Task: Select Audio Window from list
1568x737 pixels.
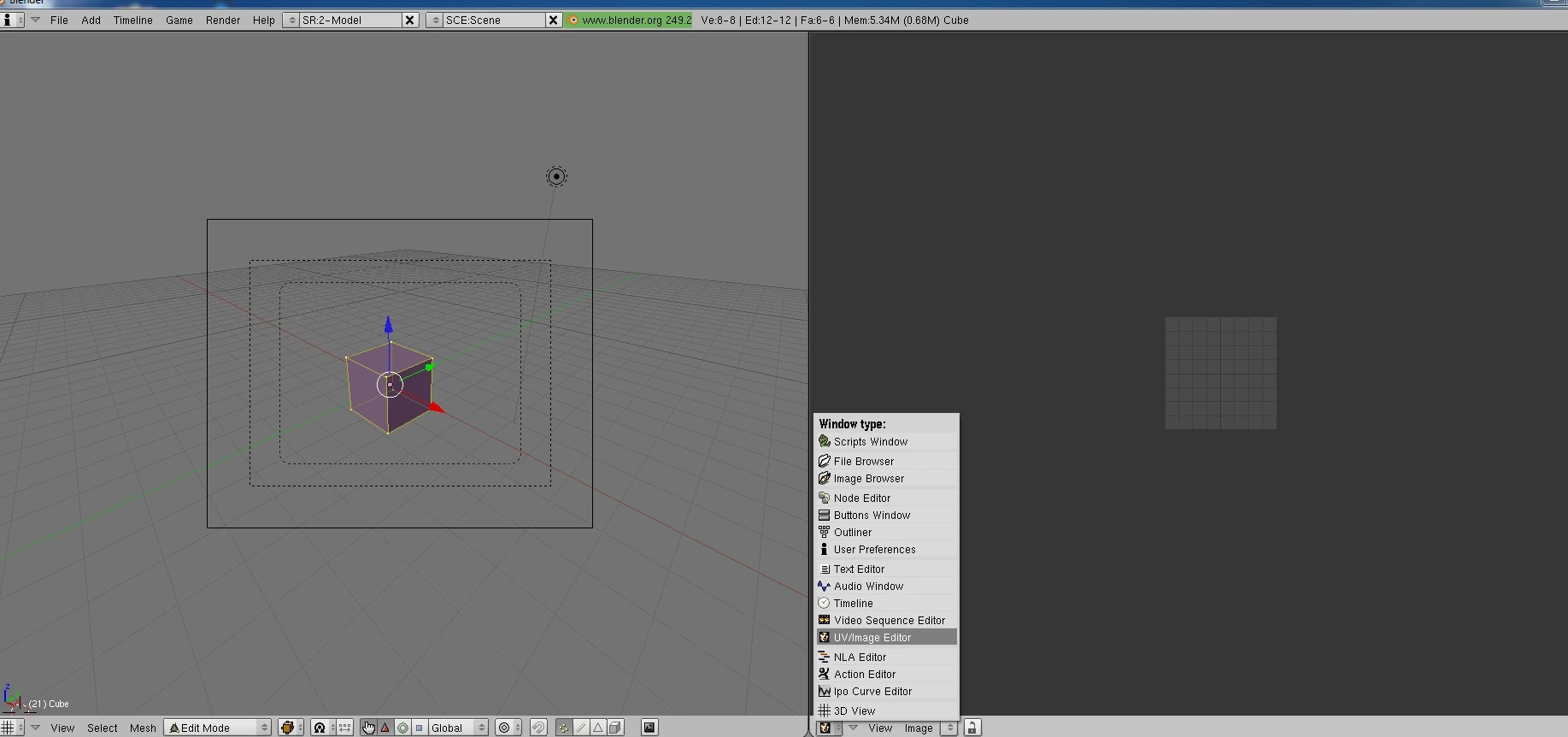Action: (887, 587)
